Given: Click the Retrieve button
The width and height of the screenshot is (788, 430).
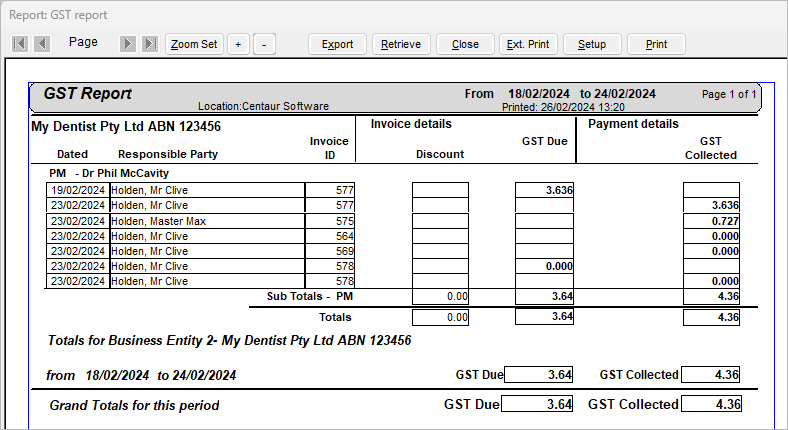Looking at the screenshot, I should (401, 44).
